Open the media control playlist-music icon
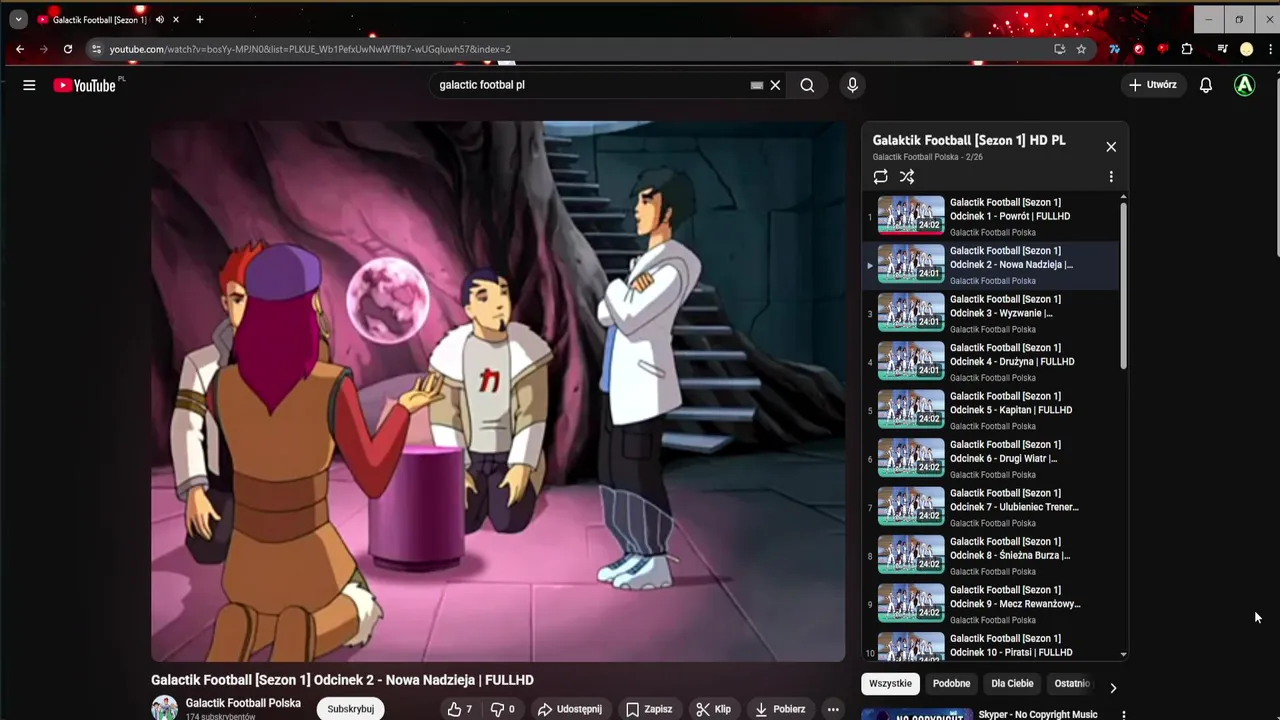1280x720 pixels. (1222, 49)
